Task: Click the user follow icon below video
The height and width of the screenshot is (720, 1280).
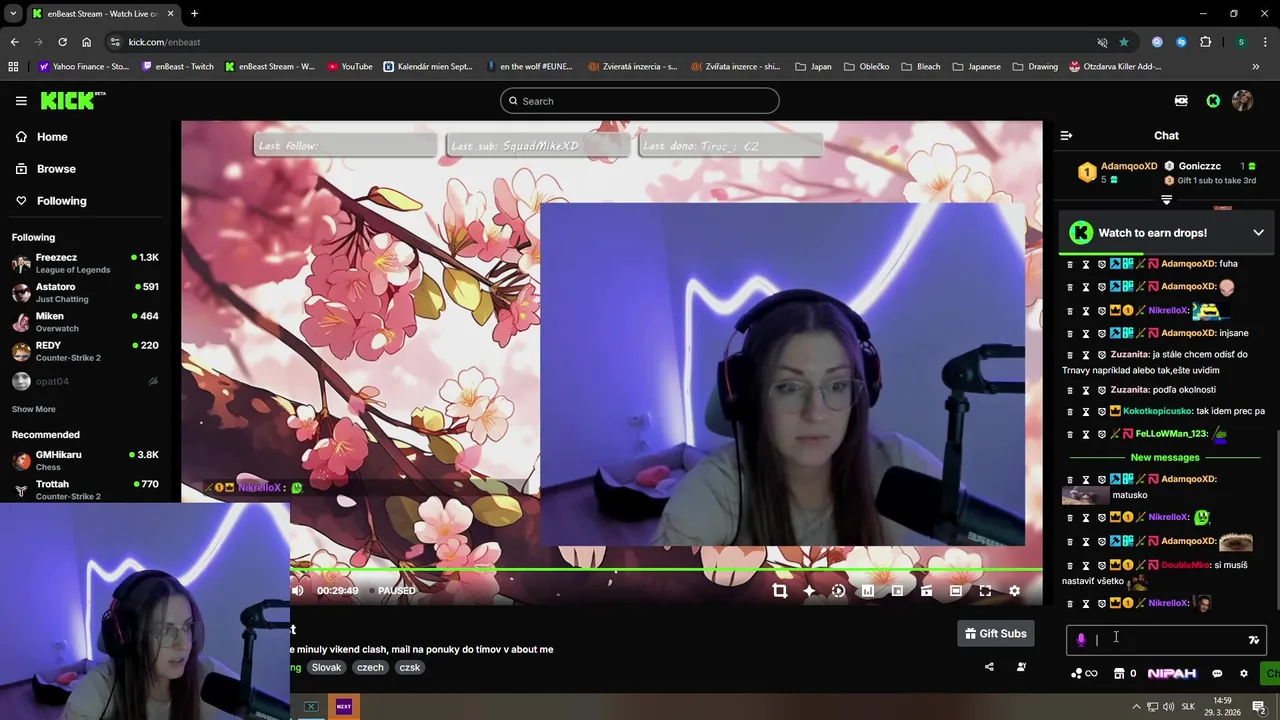Action: [x=1021, y=667]
